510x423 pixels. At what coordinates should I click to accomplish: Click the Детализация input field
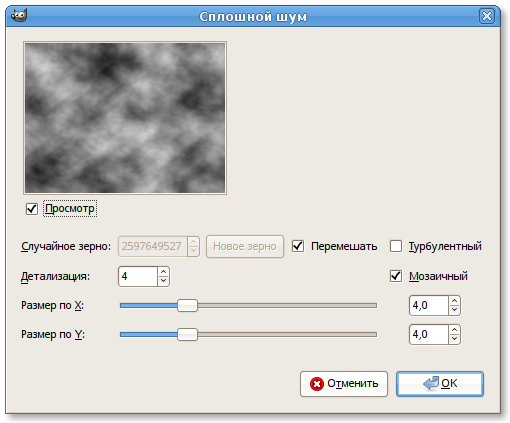pos(138,276)
